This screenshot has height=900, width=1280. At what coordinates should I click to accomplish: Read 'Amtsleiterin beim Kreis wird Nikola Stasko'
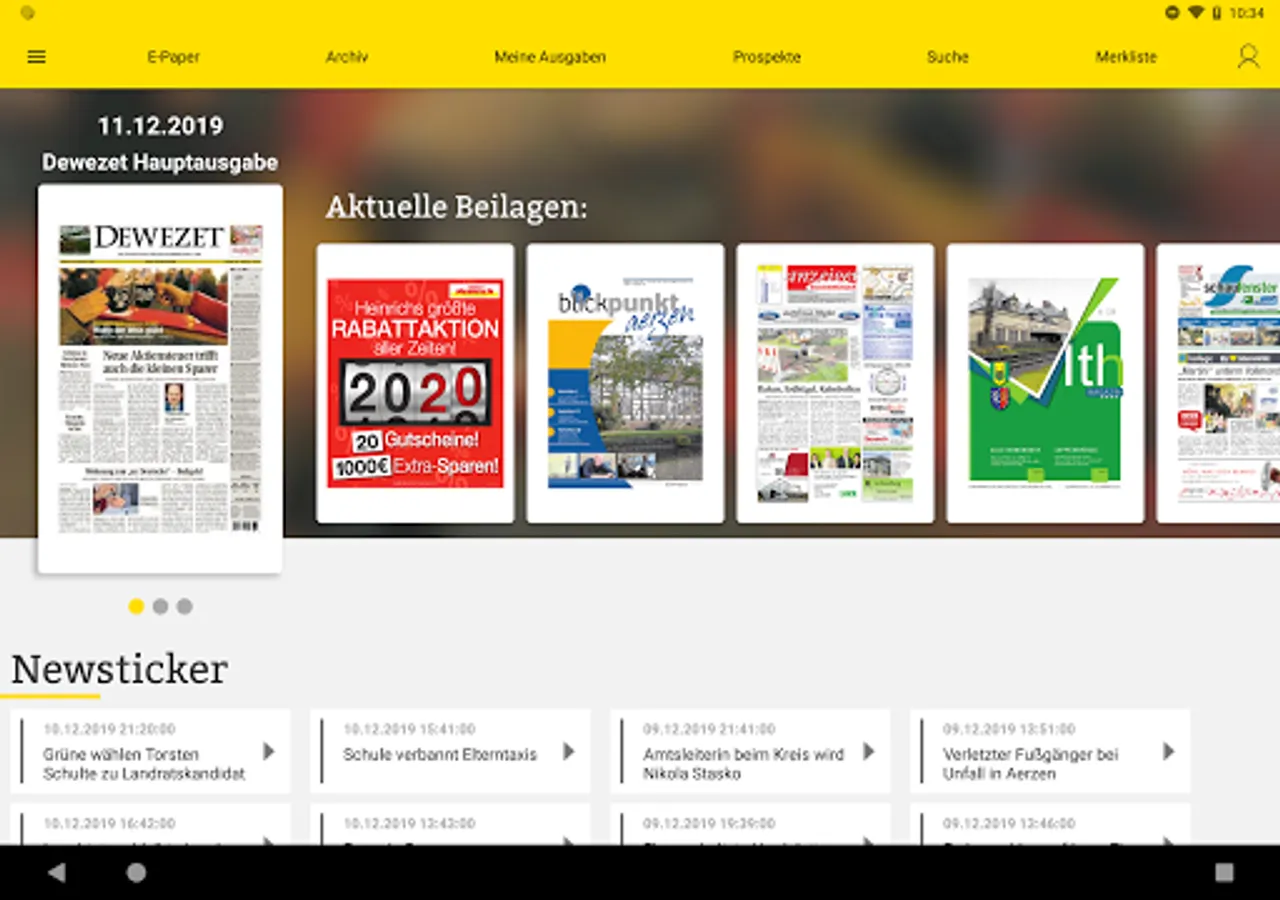tap(743, 764)
